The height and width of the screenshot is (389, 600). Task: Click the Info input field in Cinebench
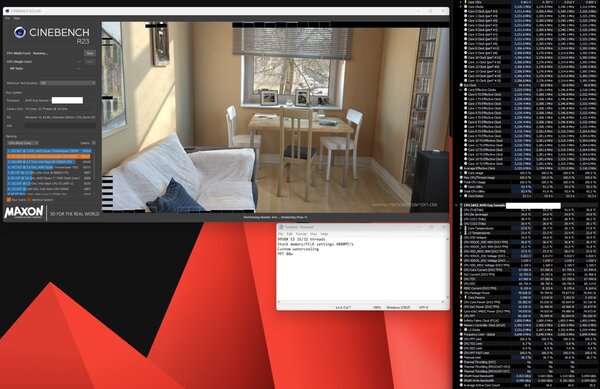pos(60,125)
